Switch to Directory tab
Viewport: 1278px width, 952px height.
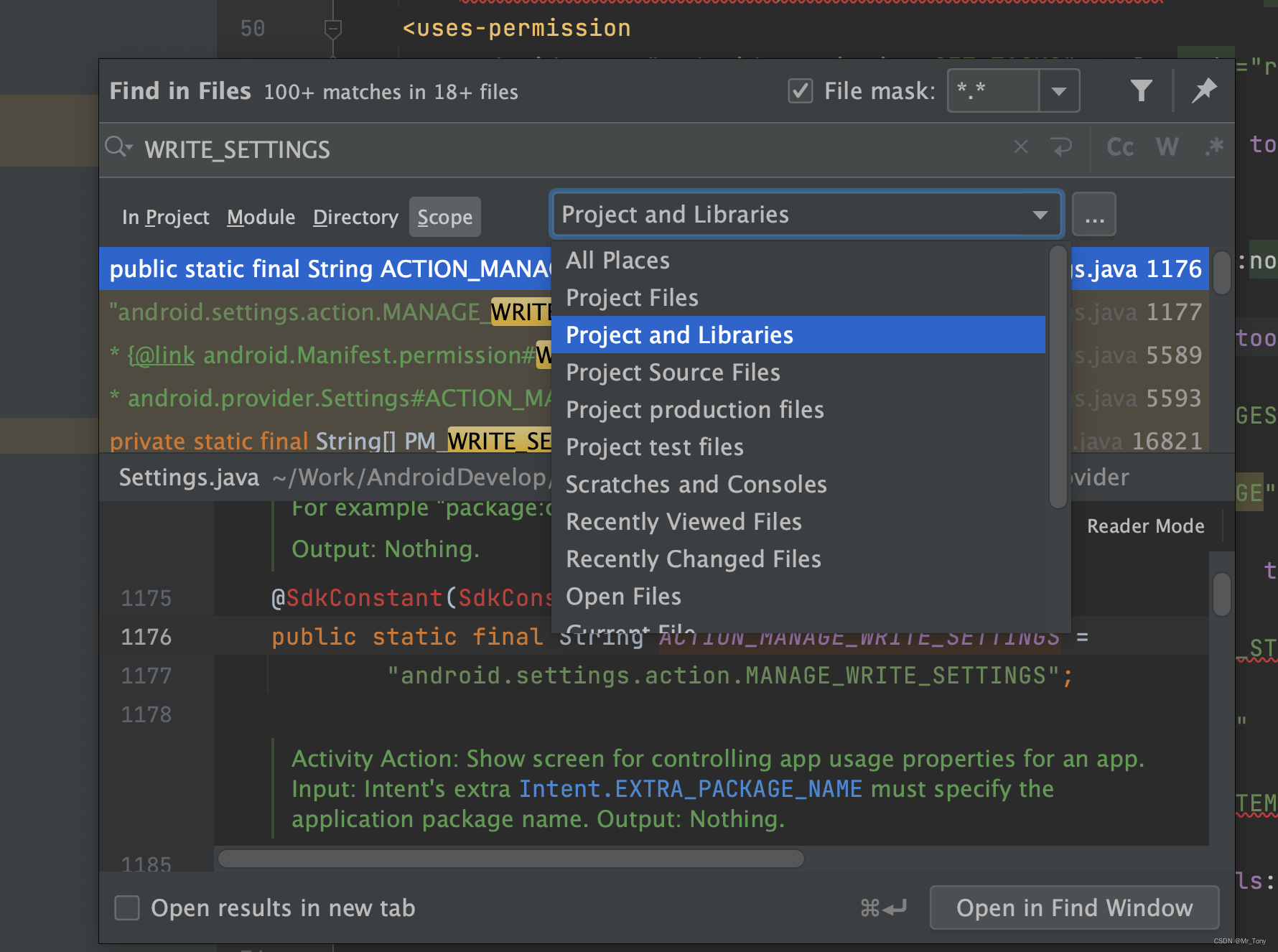click(355, 217)
